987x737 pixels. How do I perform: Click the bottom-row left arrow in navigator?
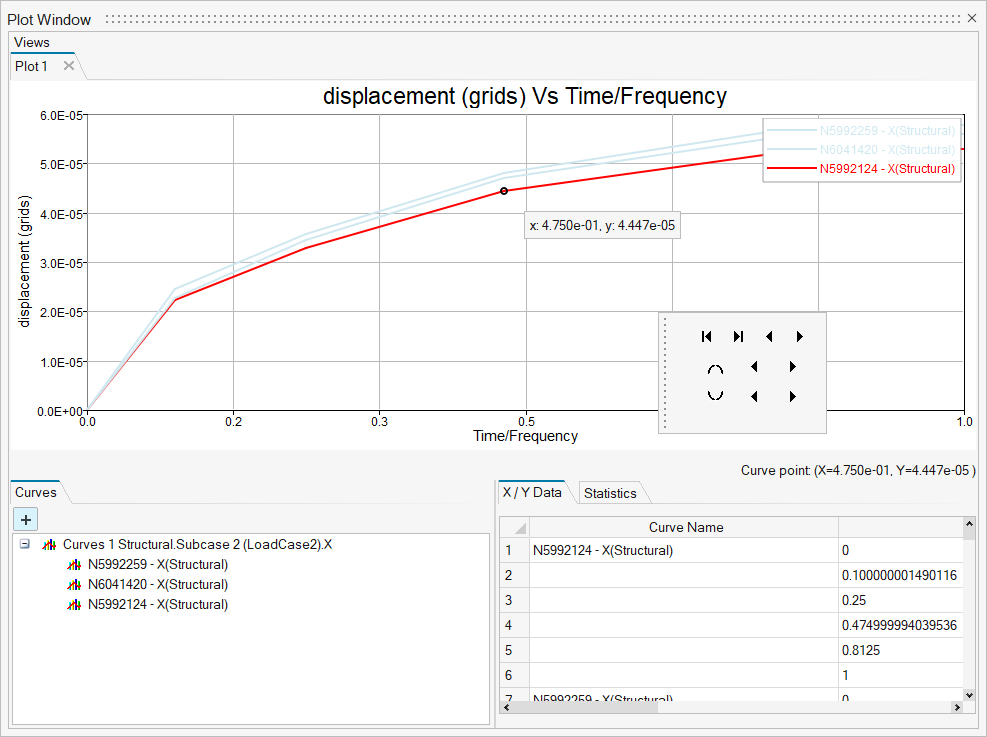[754, 397]
